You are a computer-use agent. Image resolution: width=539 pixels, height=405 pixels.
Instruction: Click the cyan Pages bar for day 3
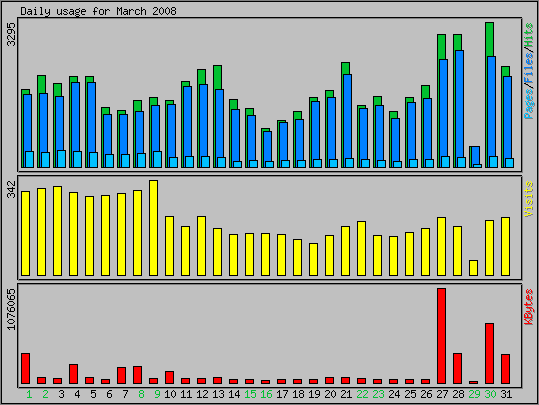[62, 159]
